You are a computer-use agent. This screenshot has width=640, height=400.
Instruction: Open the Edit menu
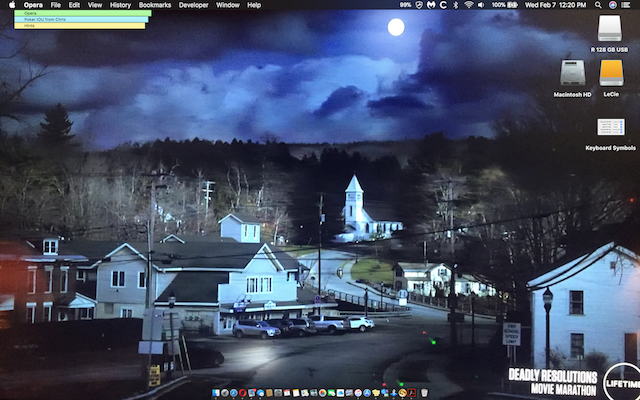[x=74, y=5]
